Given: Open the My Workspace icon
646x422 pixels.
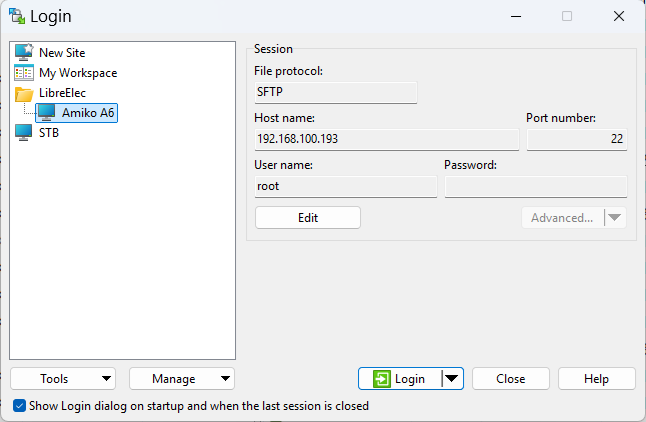Looking at the screenshot, I should [x=24, y=73].
